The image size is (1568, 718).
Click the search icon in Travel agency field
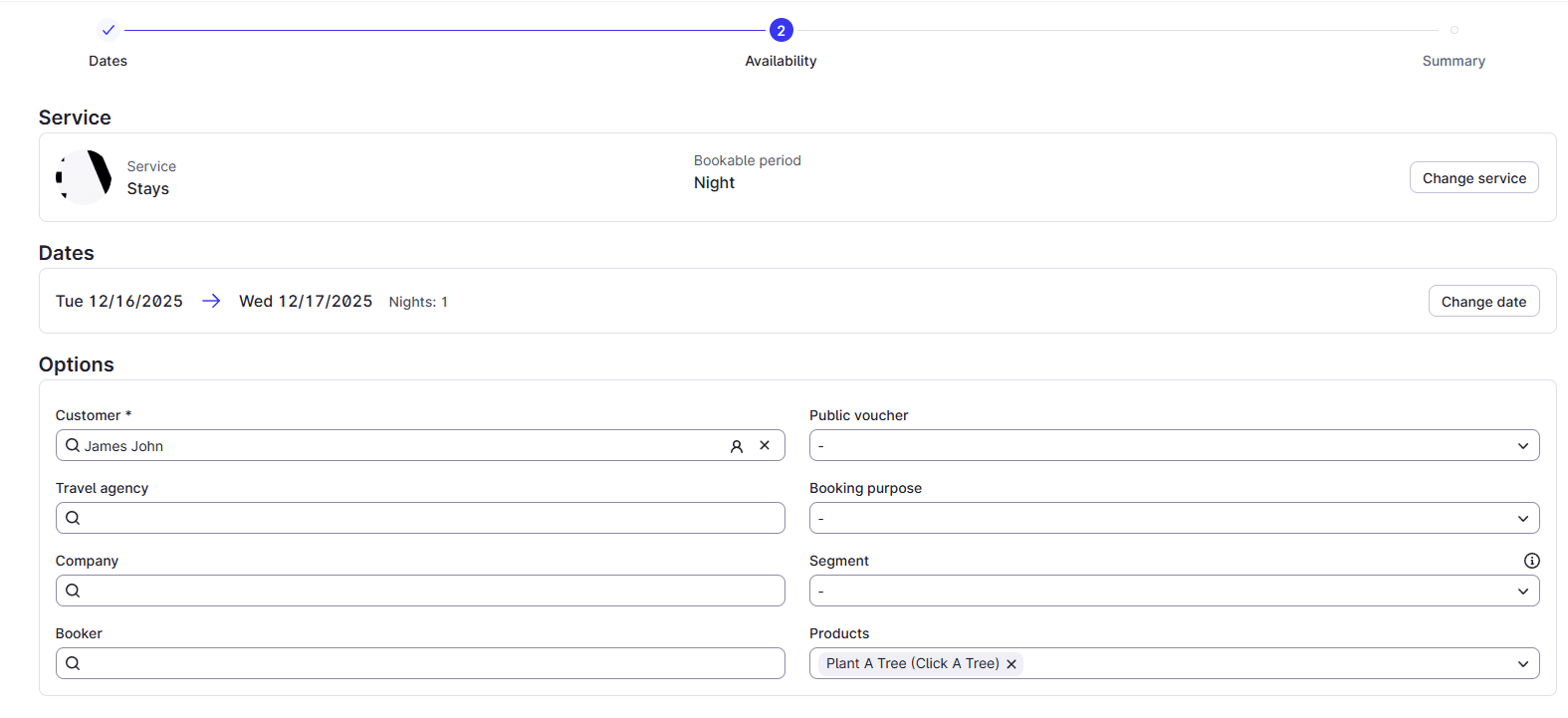point(73,518)
